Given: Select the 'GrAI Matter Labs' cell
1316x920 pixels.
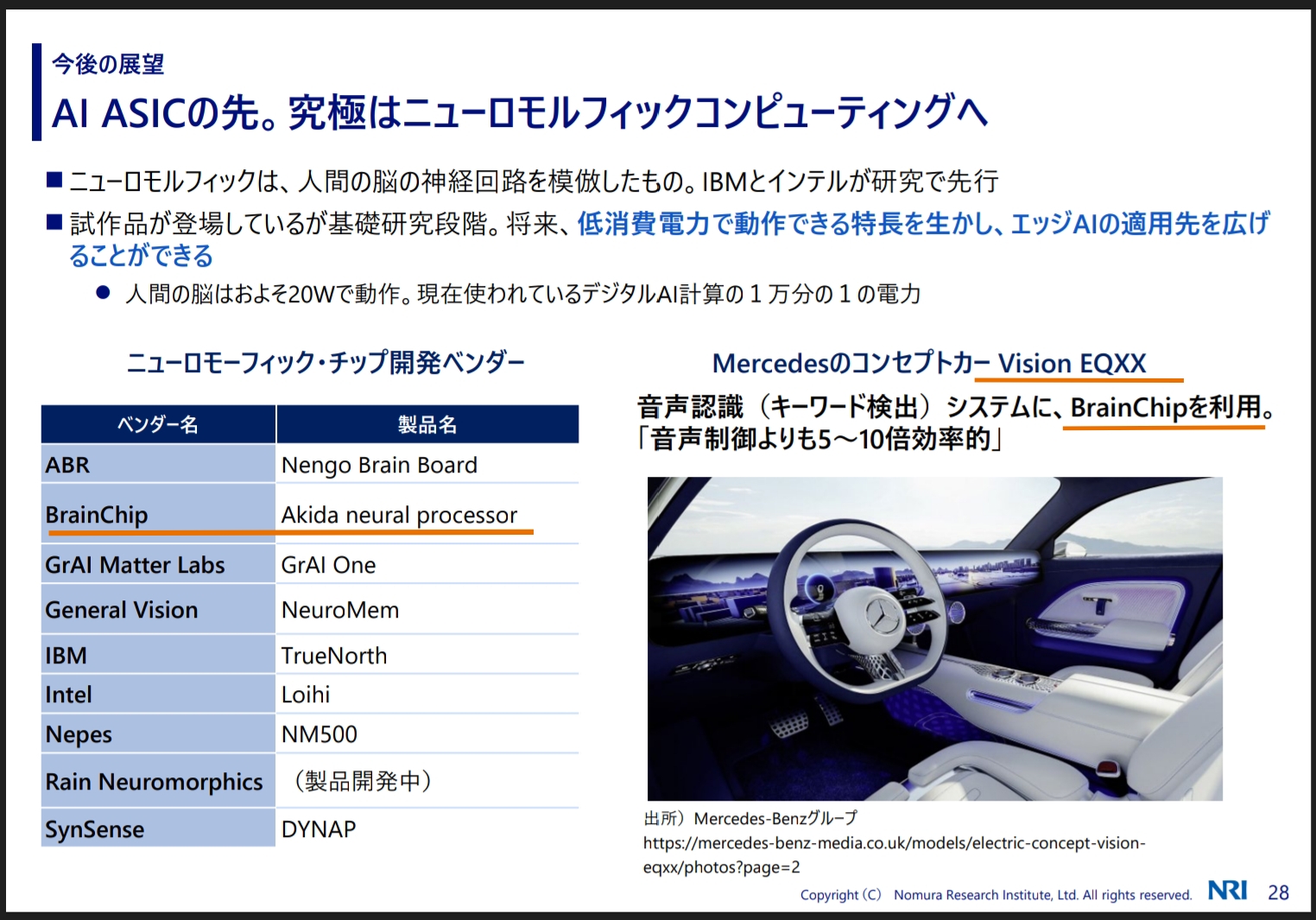Looking at the screenshot, I should click(158, 564).
